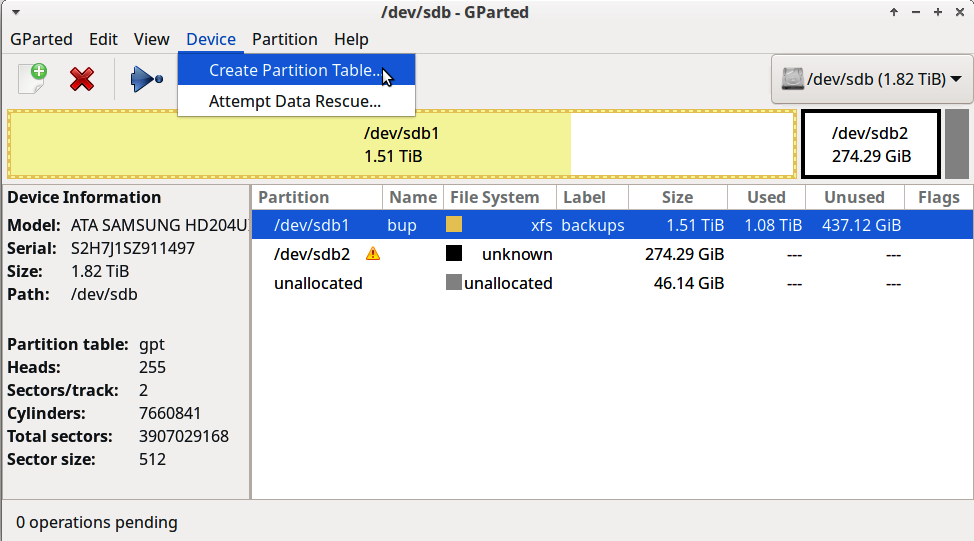Click the disk icon in device selector

(792, 79)
